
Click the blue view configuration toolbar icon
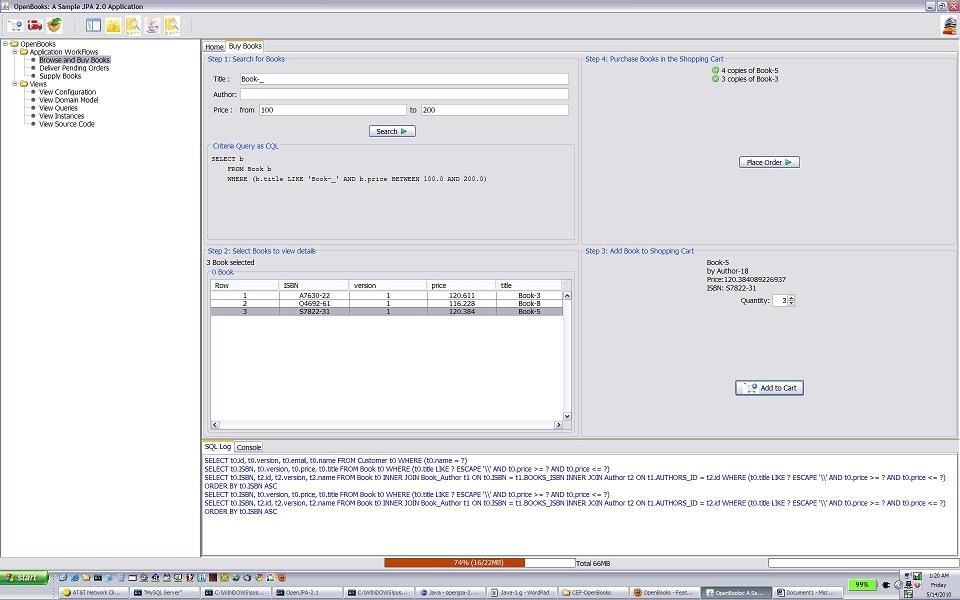click(x=93, y=25)
